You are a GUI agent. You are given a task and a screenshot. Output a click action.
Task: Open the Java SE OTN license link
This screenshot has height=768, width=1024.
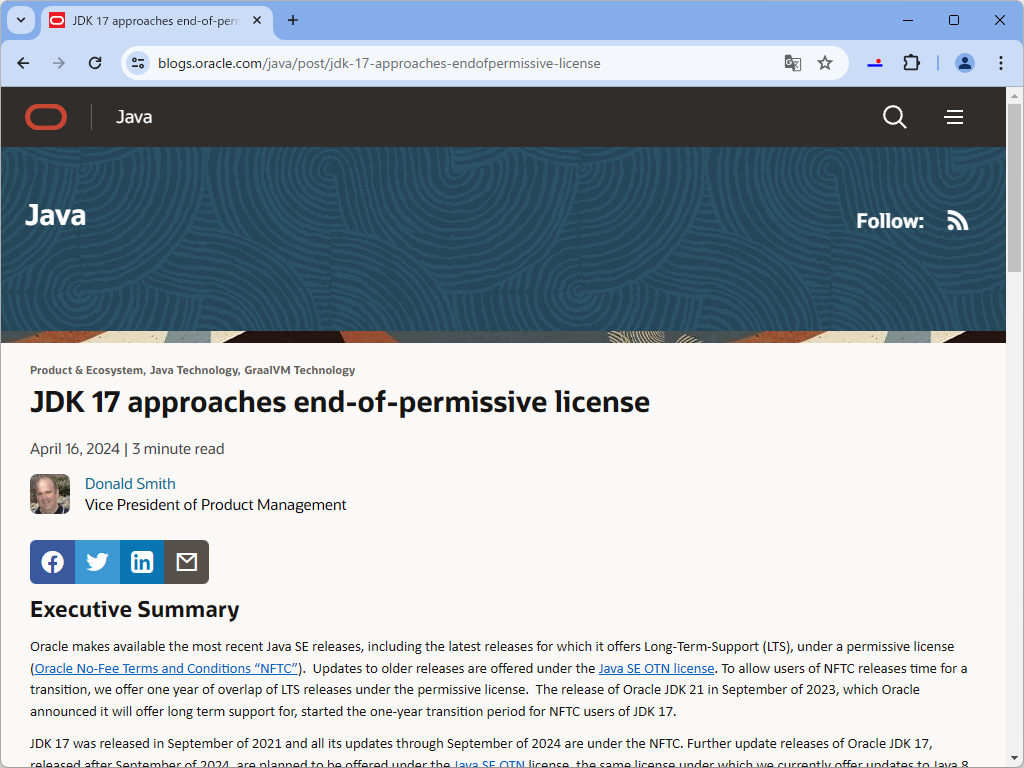coord(656,668)
